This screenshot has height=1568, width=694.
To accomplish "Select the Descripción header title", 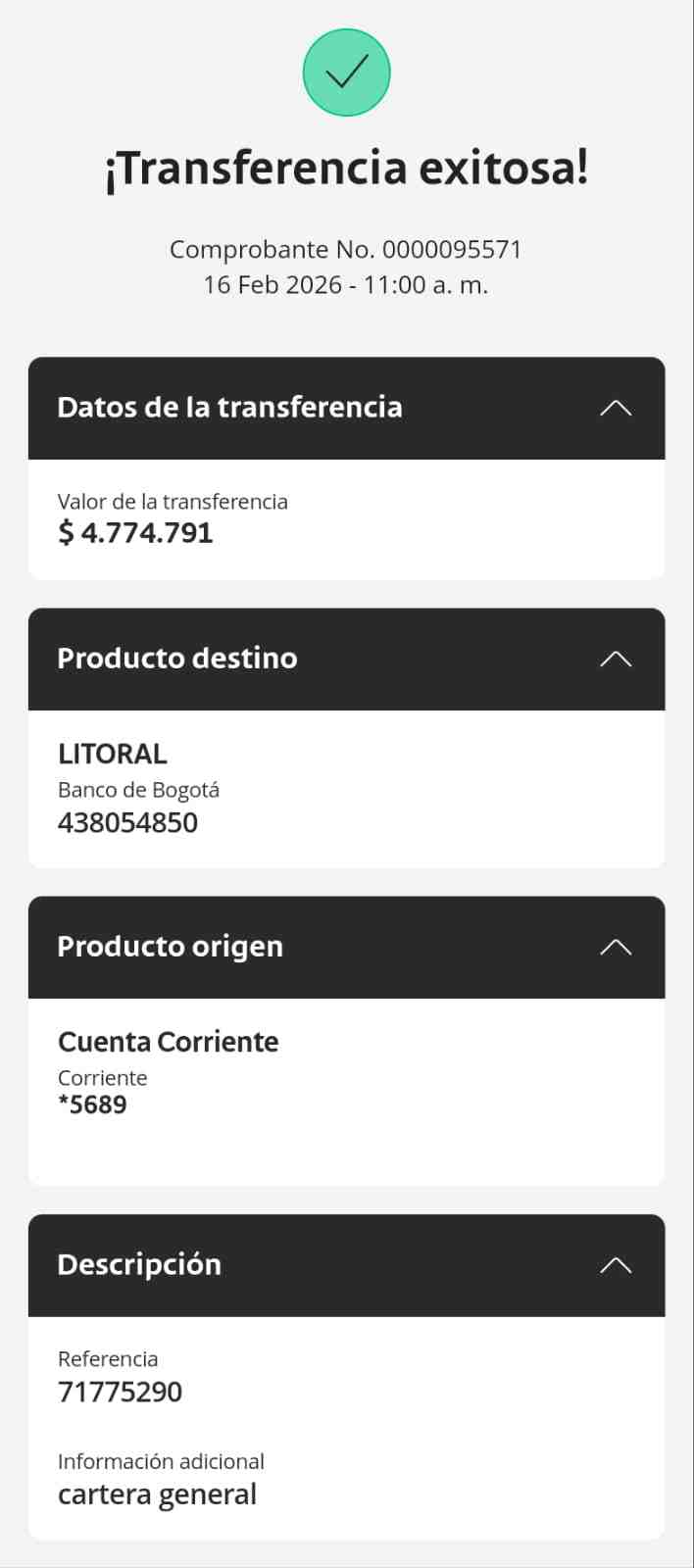I will click(x=139, y=1265).
